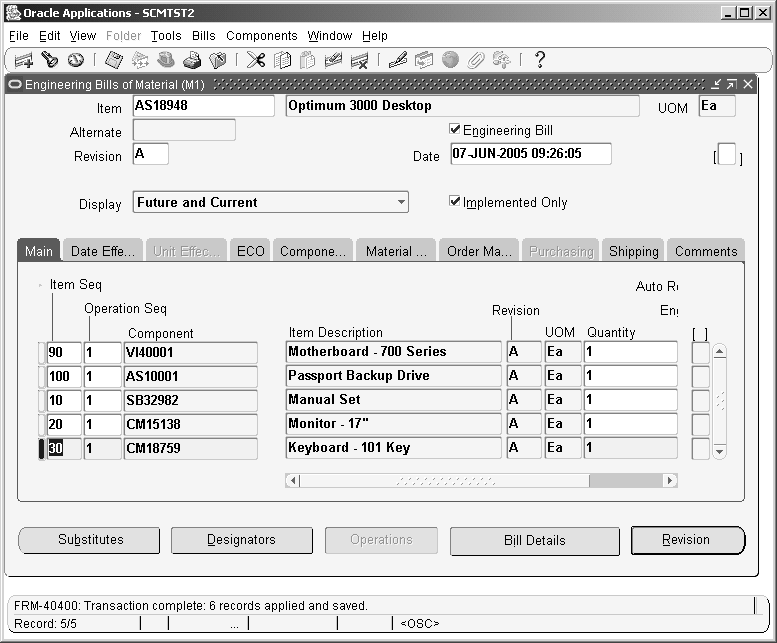Click the Translations globe icon
The height and width of the screenshot is (643, 777).
[x=450, y=60]
